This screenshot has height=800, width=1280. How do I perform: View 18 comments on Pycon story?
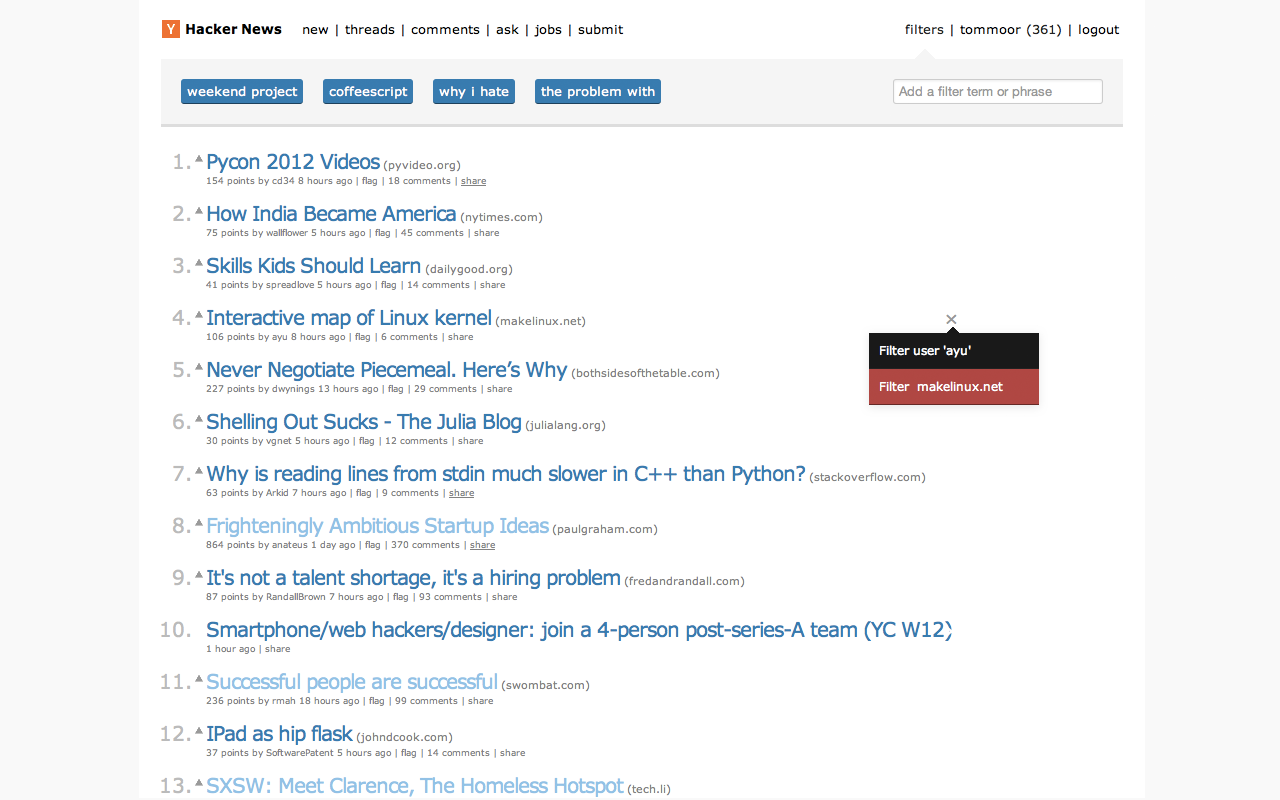[x=419, y=181]
